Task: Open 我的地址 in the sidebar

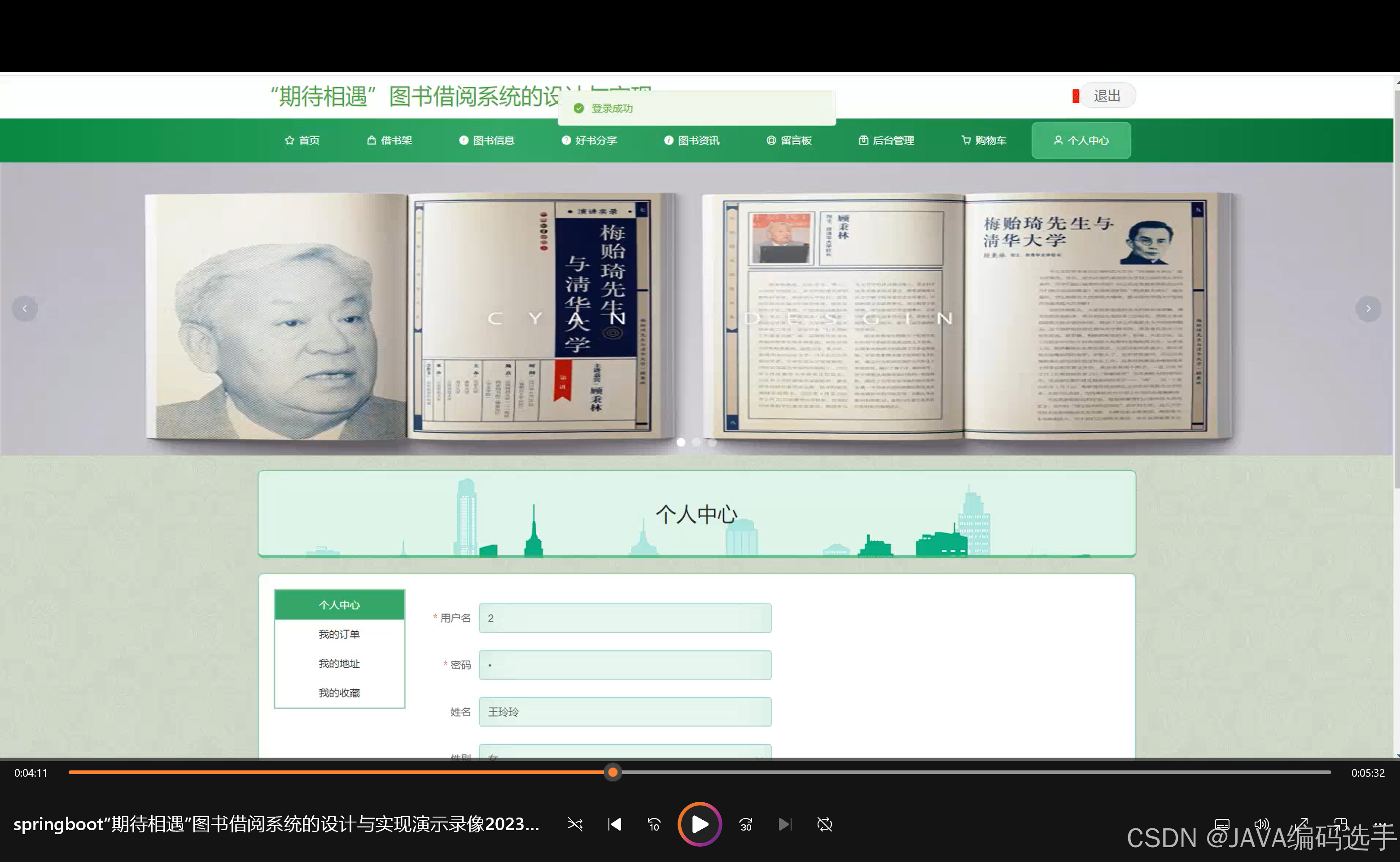Action: [x=340, y=664]
